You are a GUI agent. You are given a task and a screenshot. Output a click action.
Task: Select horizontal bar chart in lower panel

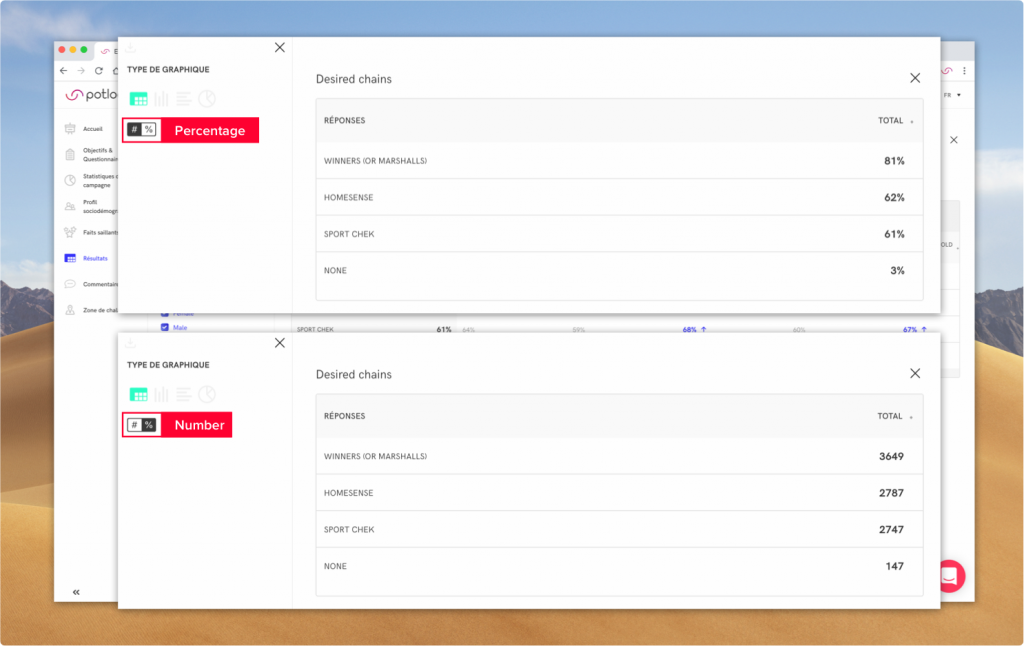(184, 395)
